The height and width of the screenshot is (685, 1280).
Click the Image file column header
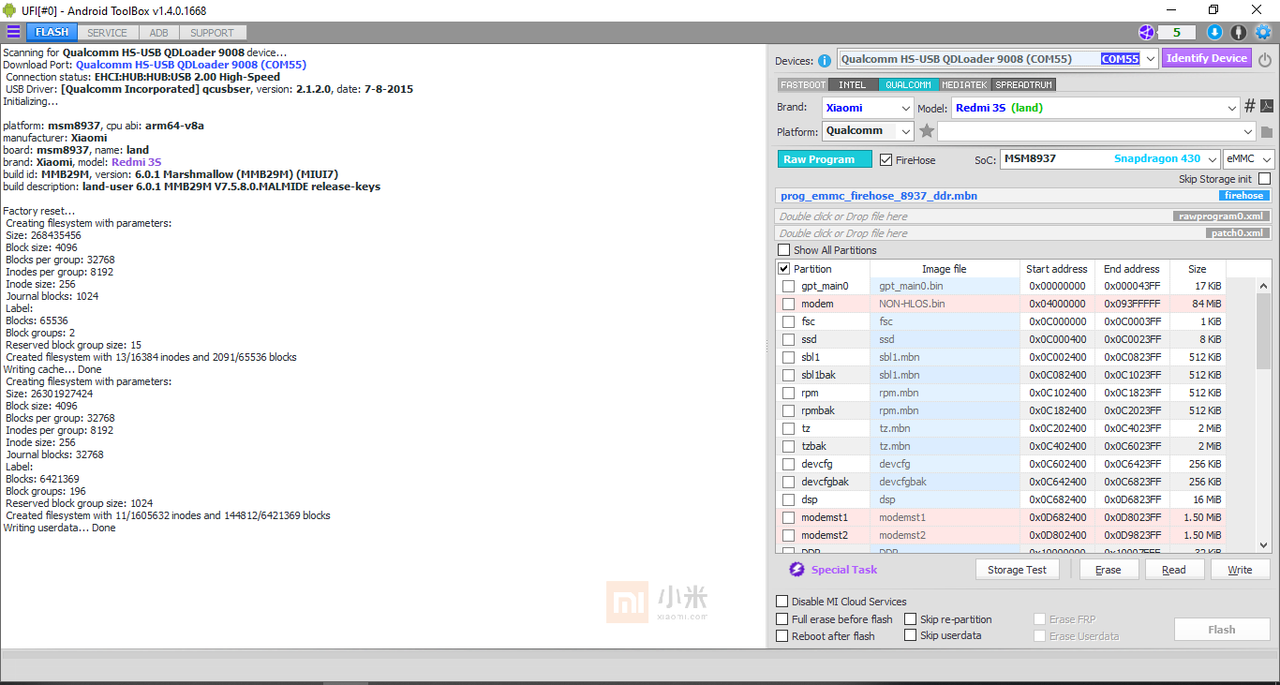coord(944,269)
